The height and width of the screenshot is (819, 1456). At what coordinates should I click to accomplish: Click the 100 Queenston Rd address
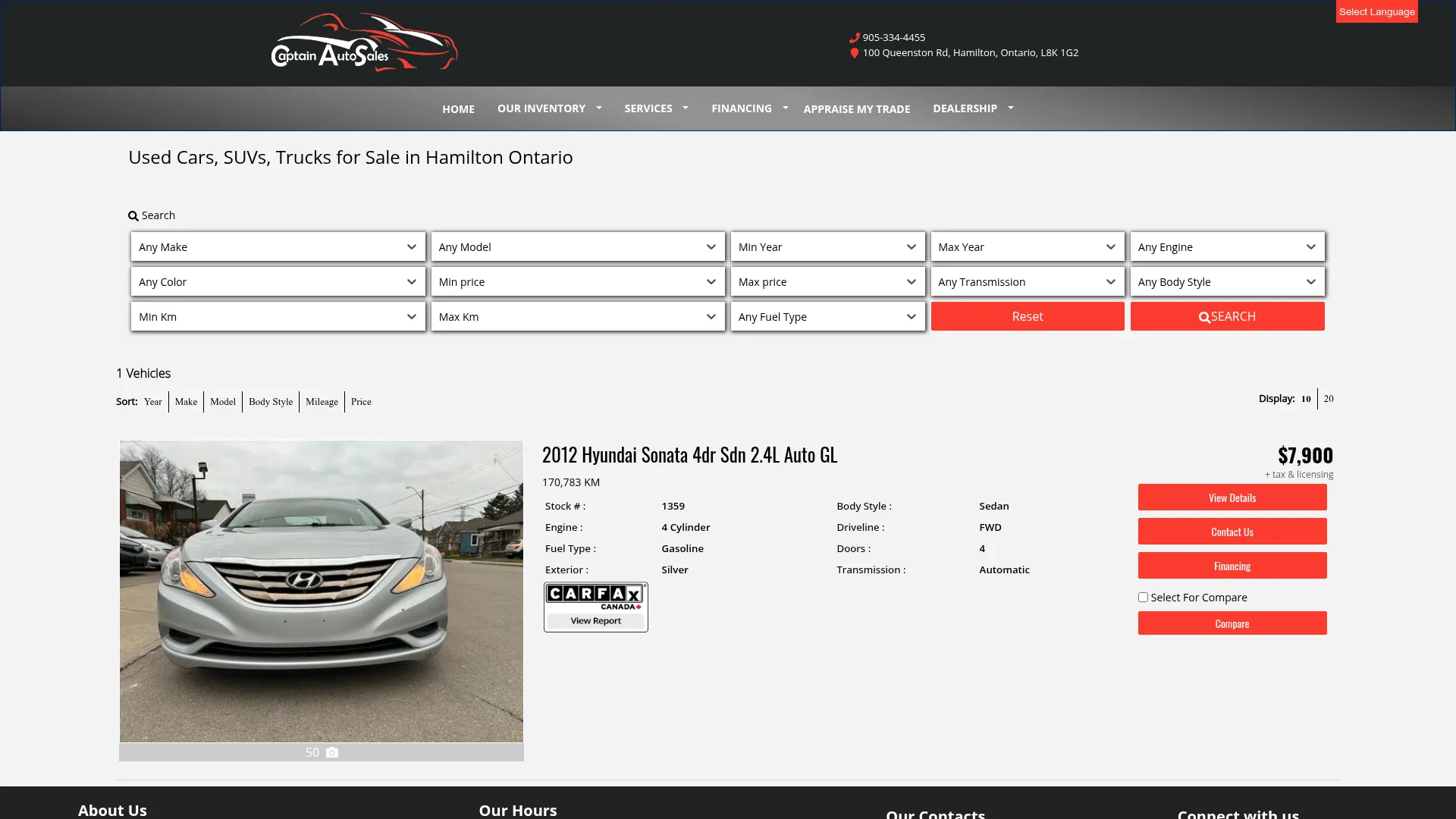pyautogui.click(x=970, y=52)
